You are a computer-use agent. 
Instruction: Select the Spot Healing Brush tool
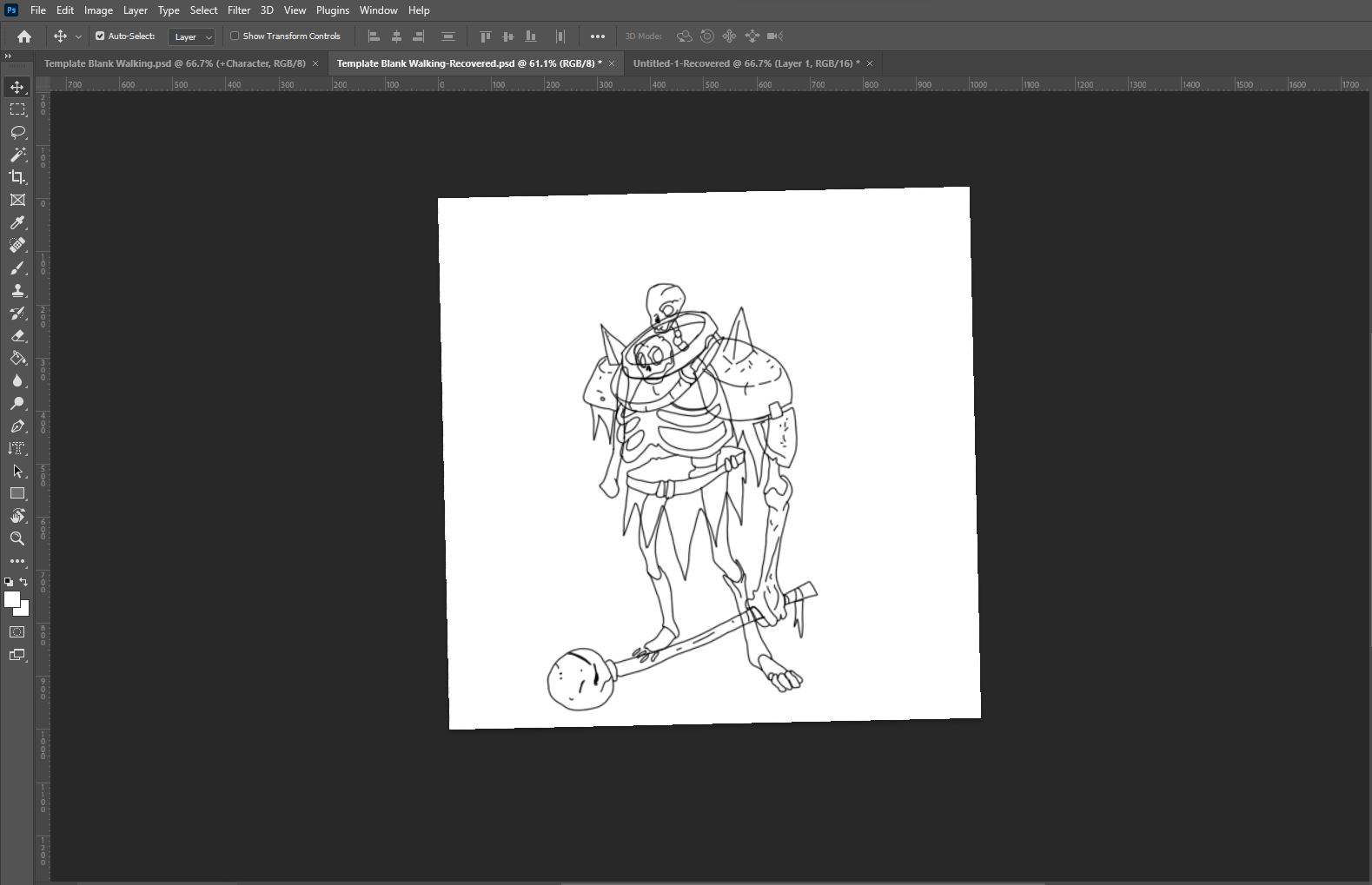click(17, 245)
